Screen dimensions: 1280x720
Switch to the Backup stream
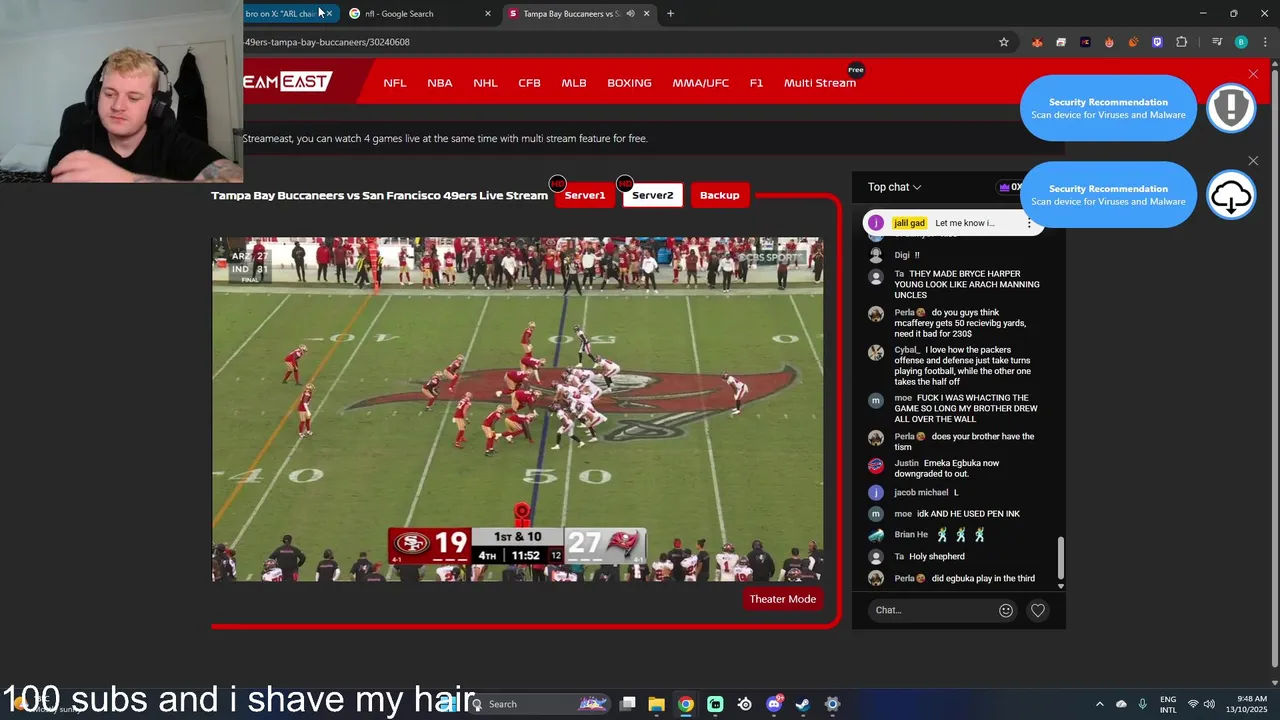click(719, 195)
